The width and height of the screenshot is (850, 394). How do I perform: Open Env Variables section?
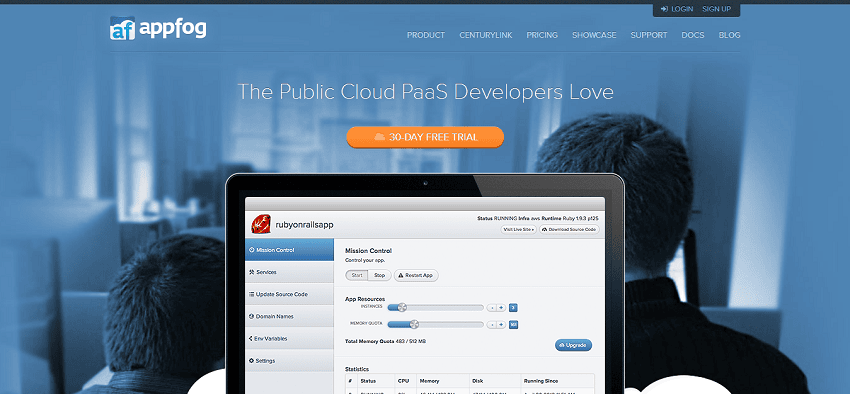289,338
